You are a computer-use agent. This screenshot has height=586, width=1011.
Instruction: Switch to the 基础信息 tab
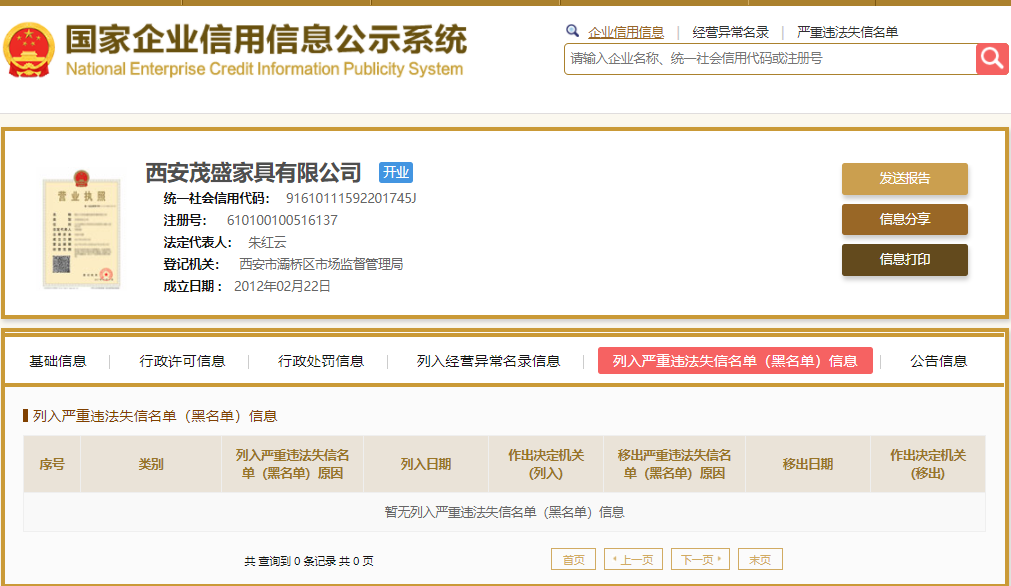click(x=58, y=361)
